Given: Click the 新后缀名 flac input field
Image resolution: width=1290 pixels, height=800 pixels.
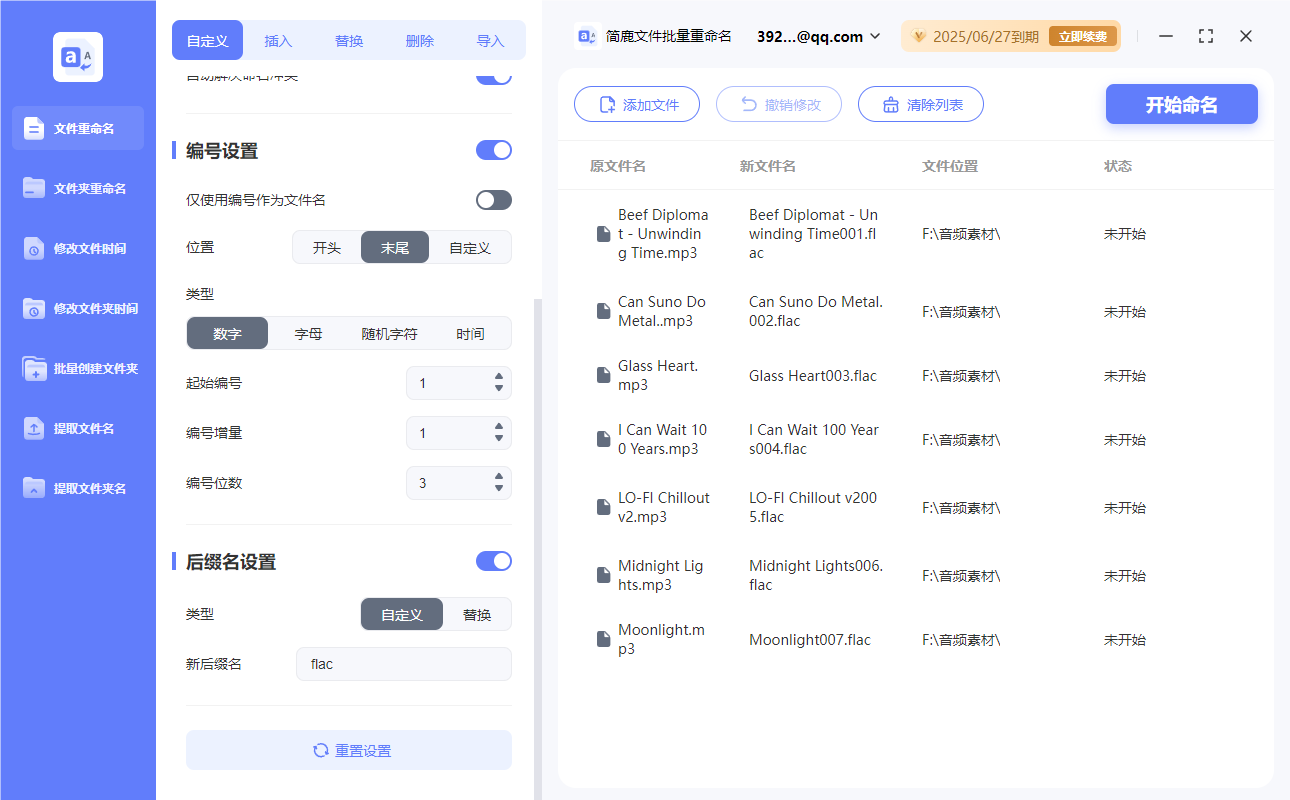Looking at the screenshot, I should [x=403, y=663].
